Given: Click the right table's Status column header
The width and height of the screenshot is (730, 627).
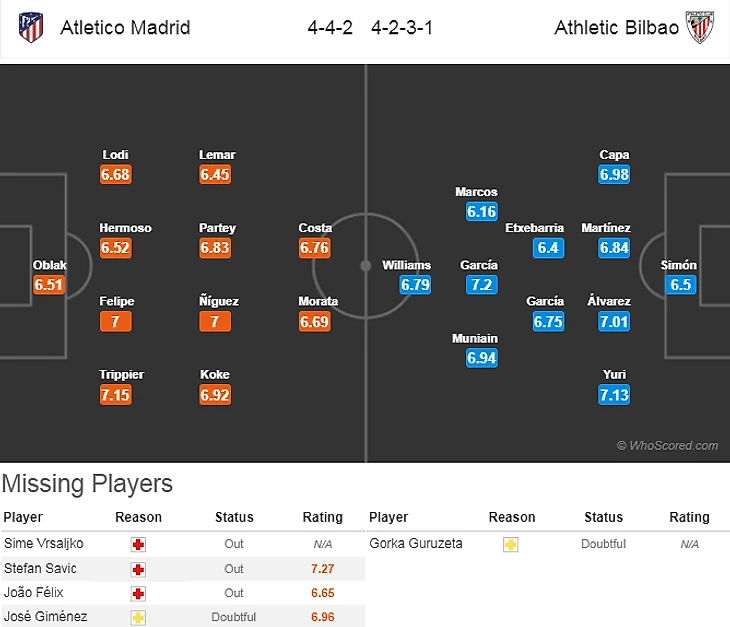Looking at the screenshot, I should click(603, 517).
